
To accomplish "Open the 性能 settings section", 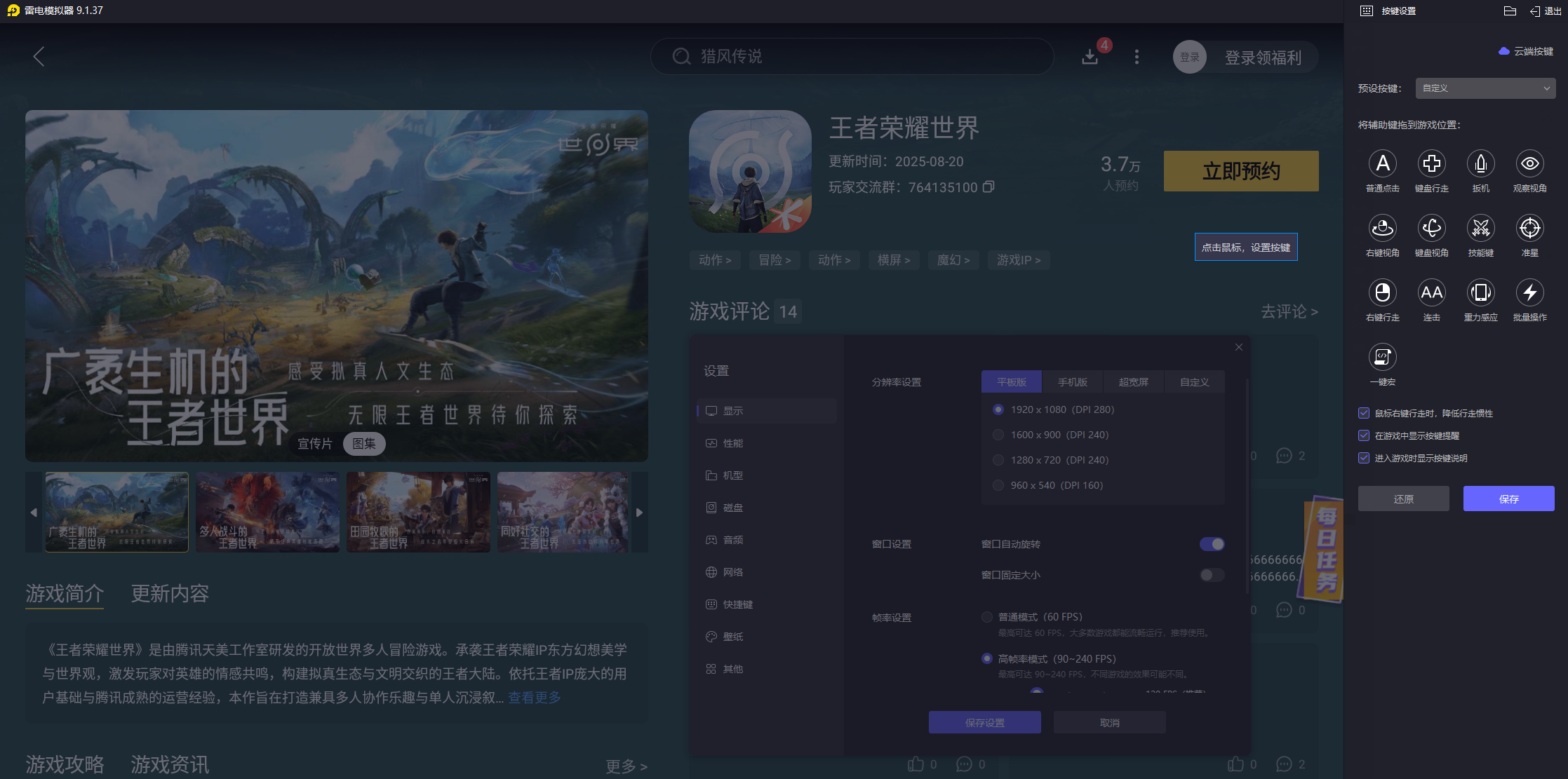I will click(767, 443).
